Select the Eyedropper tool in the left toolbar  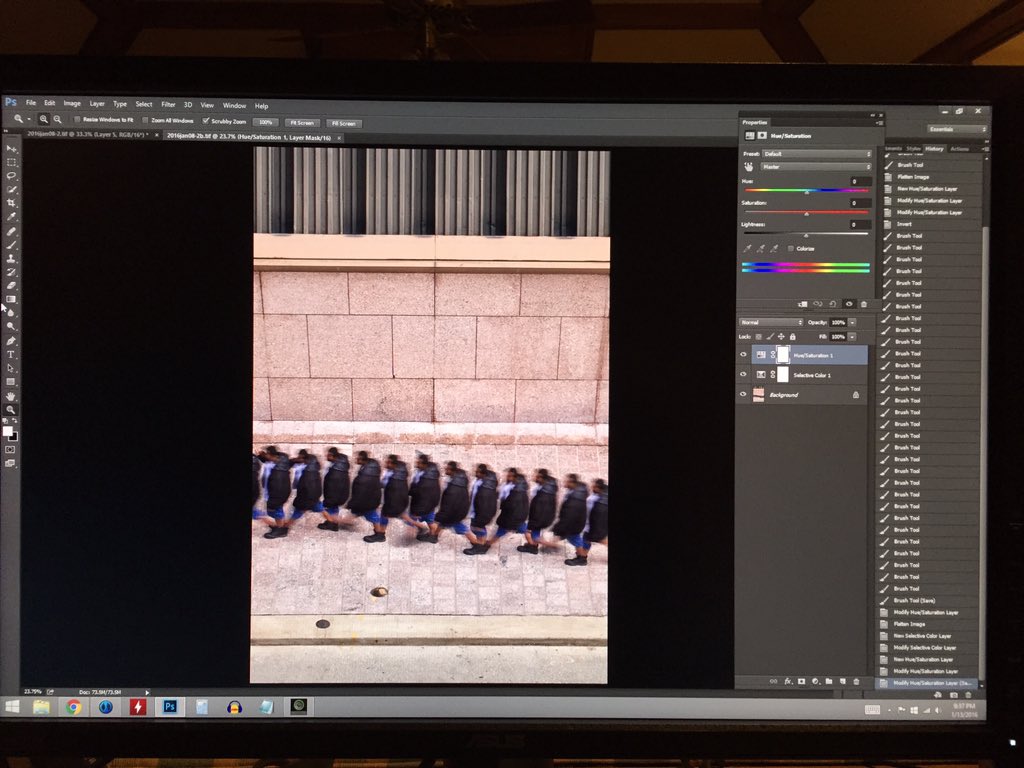(11, 217)
